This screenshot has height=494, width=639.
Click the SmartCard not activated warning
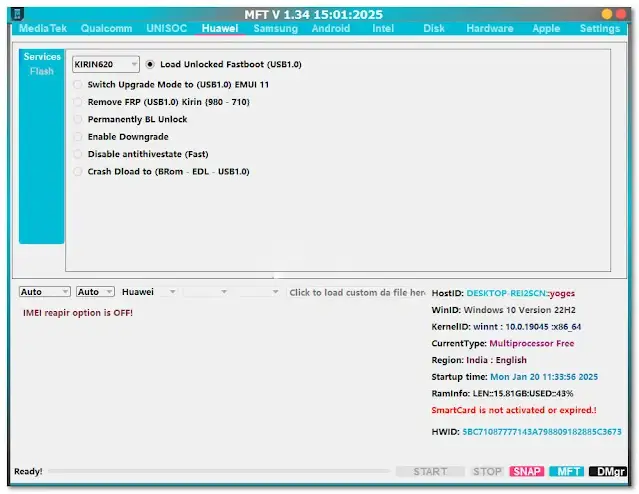[x=514, y=410]
